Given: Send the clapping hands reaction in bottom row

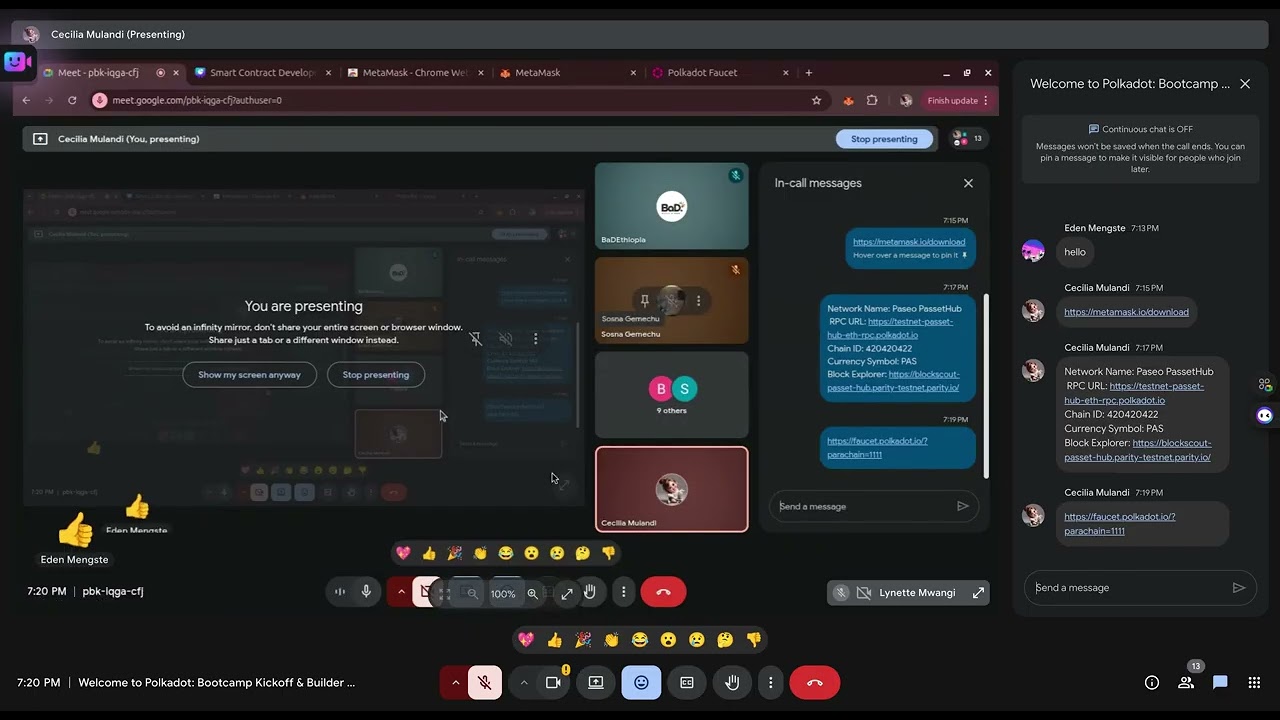Looking at the screenshot, I should [x=611, y=640].
